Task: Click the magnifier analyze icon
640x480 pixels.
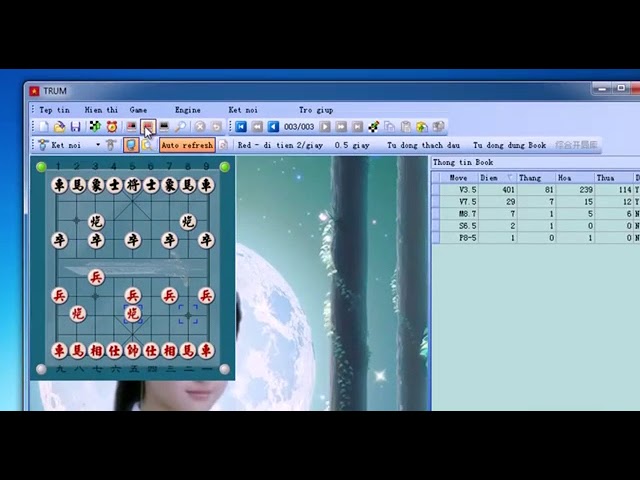Action: point(180,127)
